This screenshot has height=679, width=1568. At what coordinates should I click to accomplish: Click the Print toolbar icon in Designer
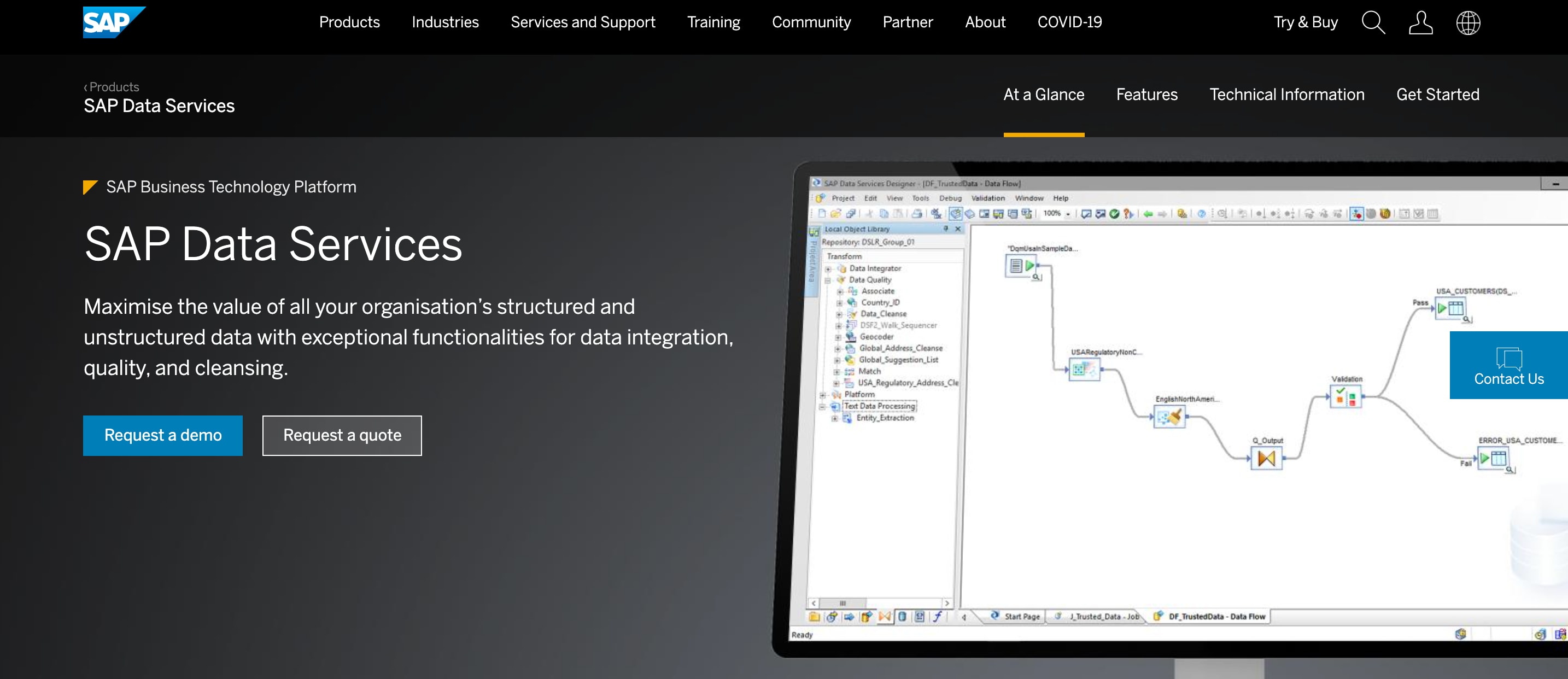[917, 214]
